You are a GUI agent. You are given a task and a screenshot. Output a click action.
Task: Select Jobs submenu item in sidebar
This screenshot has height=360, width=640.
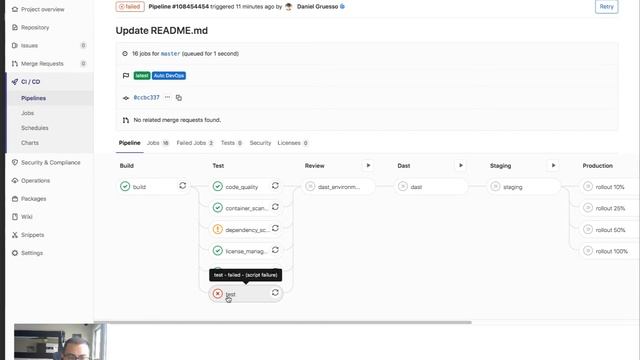(x=27, y=113)
